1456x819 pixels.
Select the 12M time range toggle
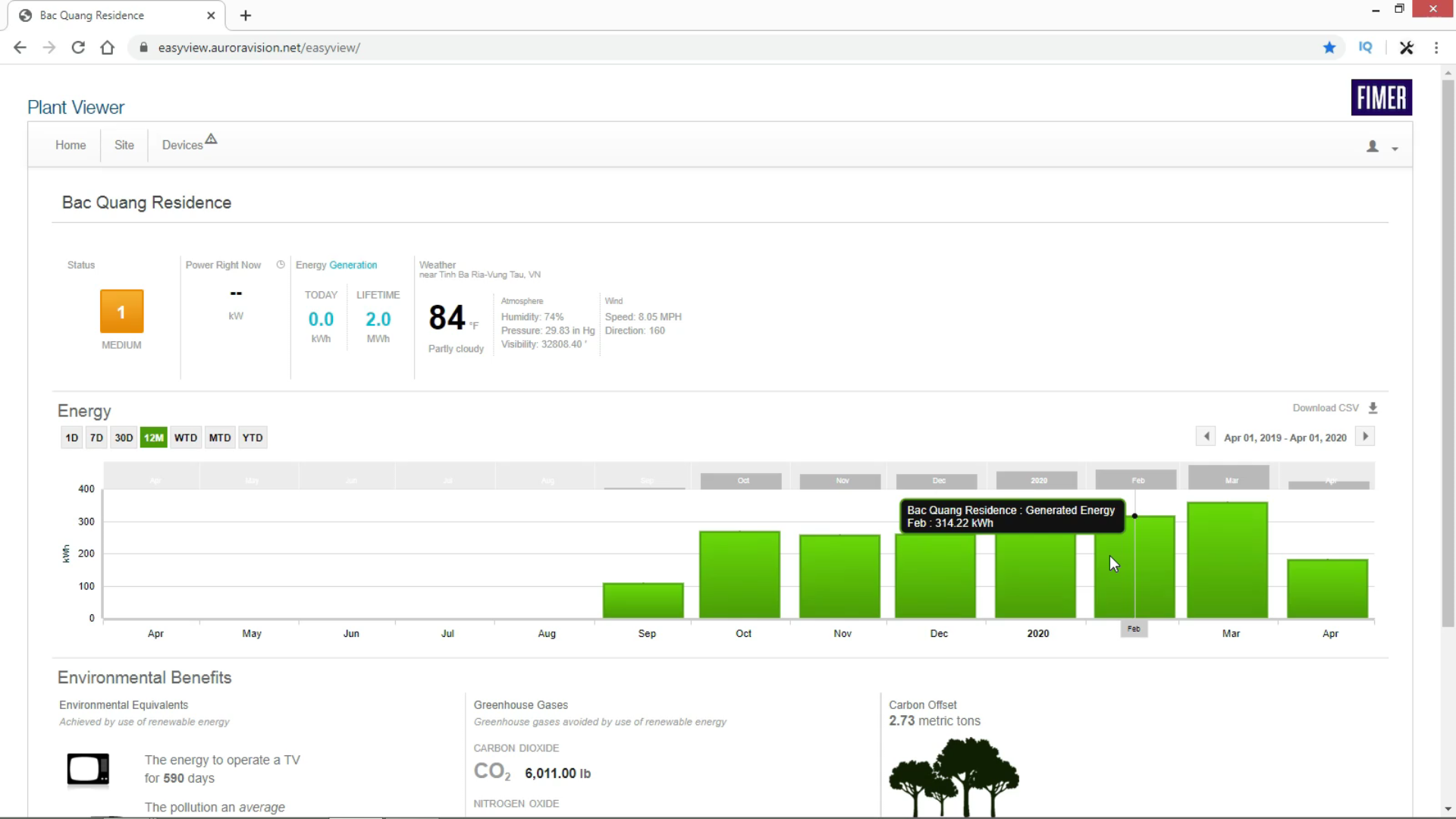point(153,438)
